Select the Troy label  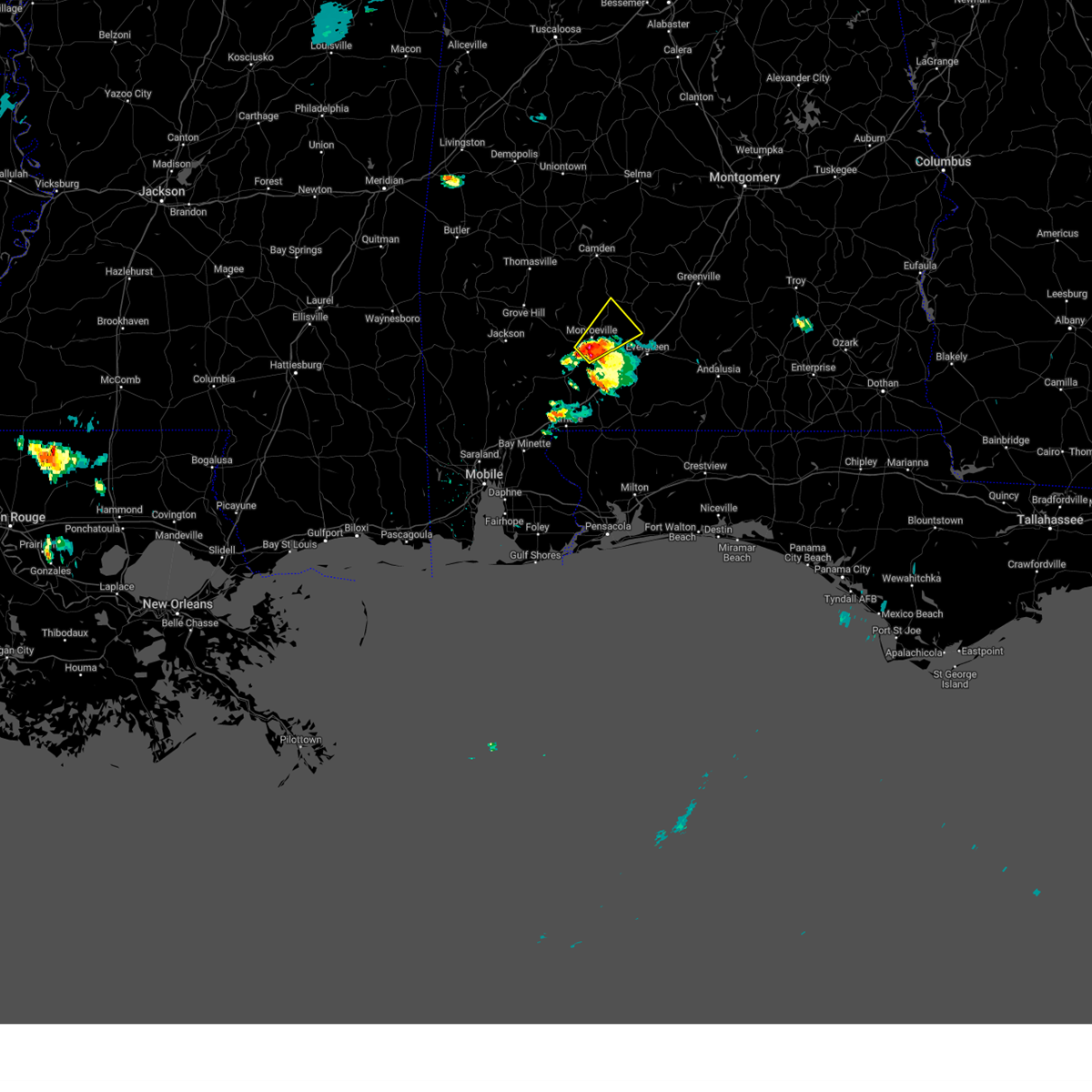[796, 281]
